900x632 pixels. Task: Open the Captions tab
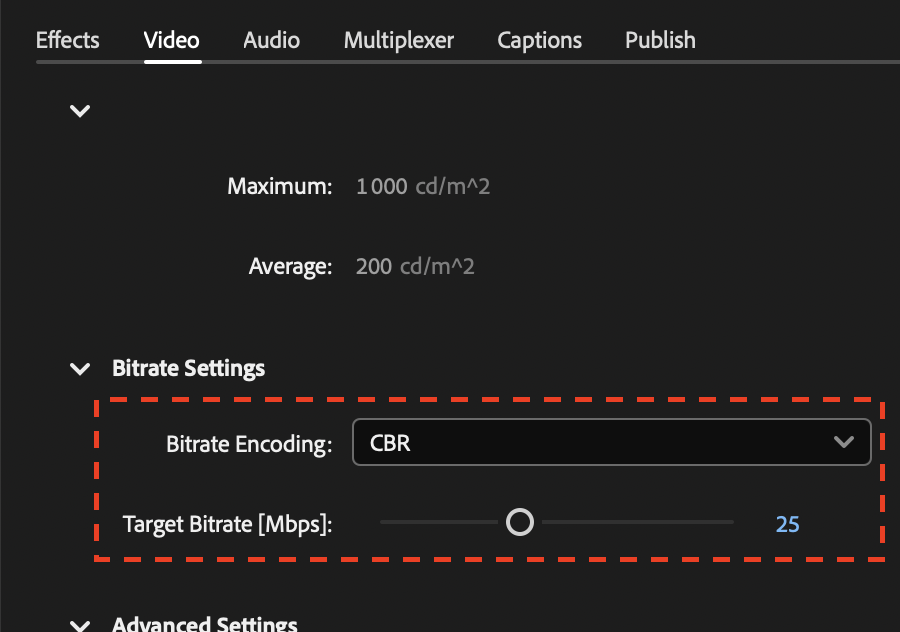click(x=539, y=40)
